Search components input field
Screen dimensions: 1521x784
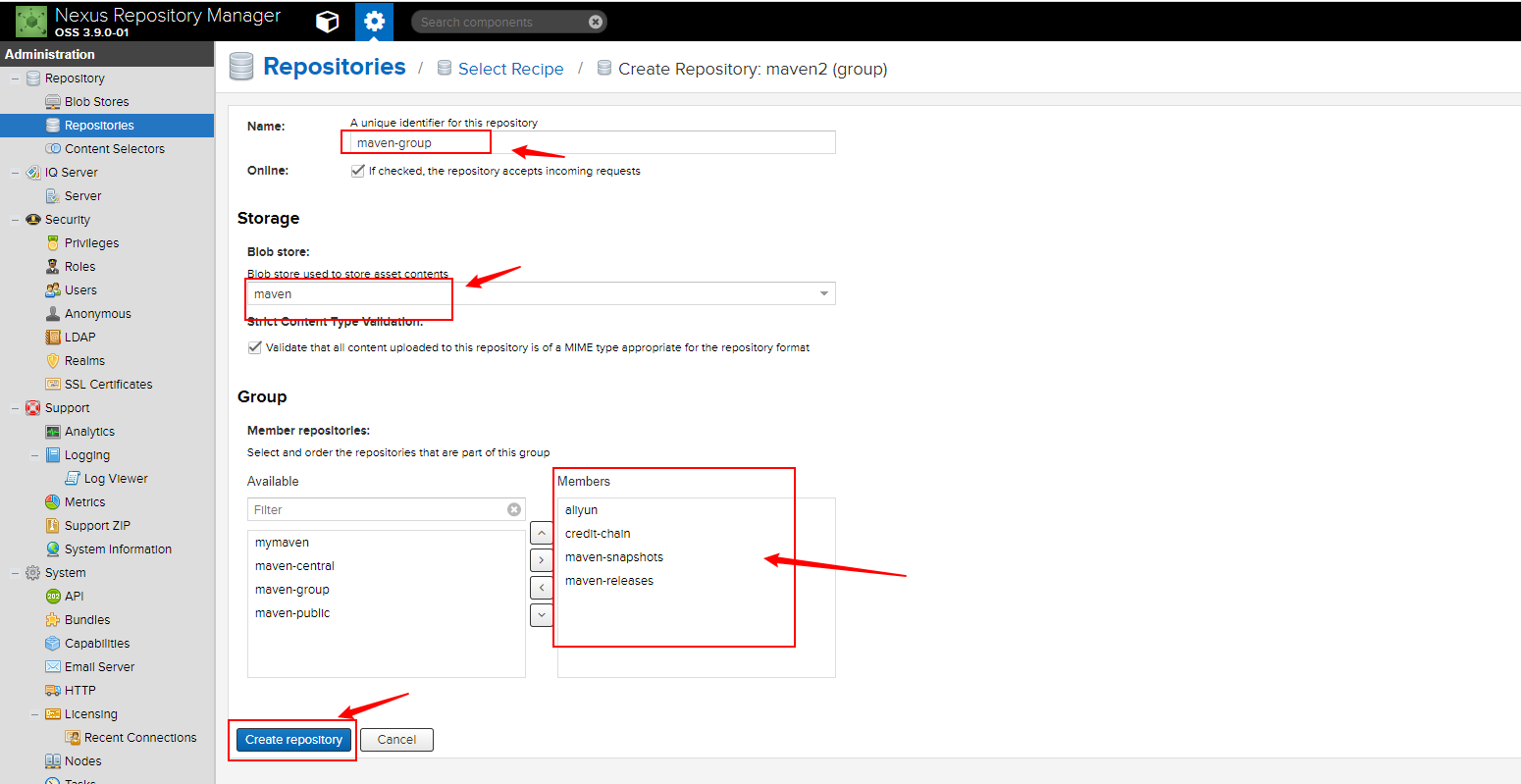coord(508,22)
